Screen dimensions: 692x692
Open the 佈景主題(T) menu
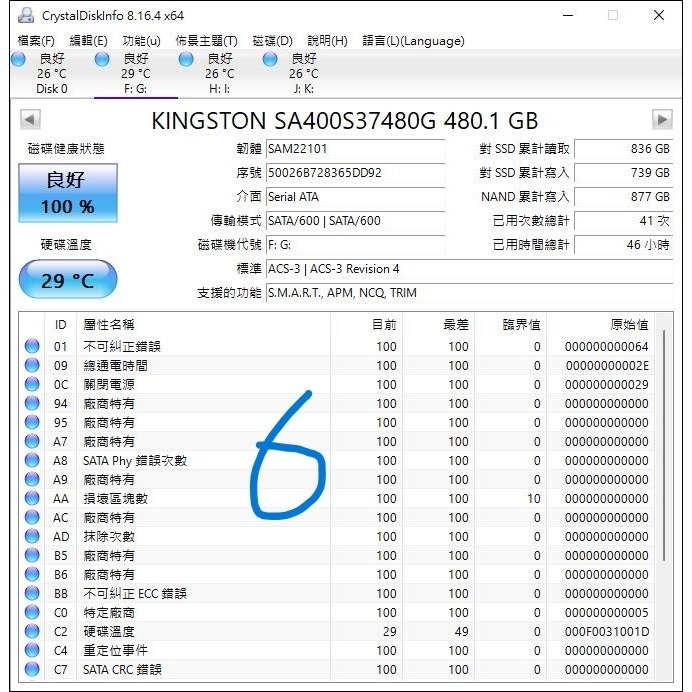click(206, 41)
